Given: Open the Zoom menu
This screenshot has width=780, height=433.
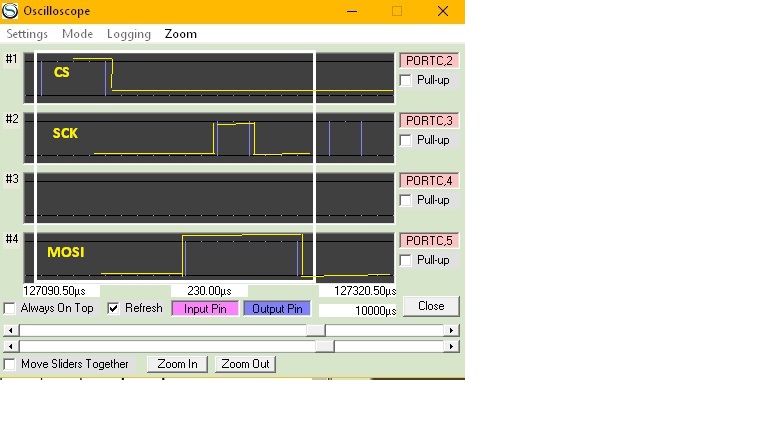Looking at the screenshot, I should point(181,34).
